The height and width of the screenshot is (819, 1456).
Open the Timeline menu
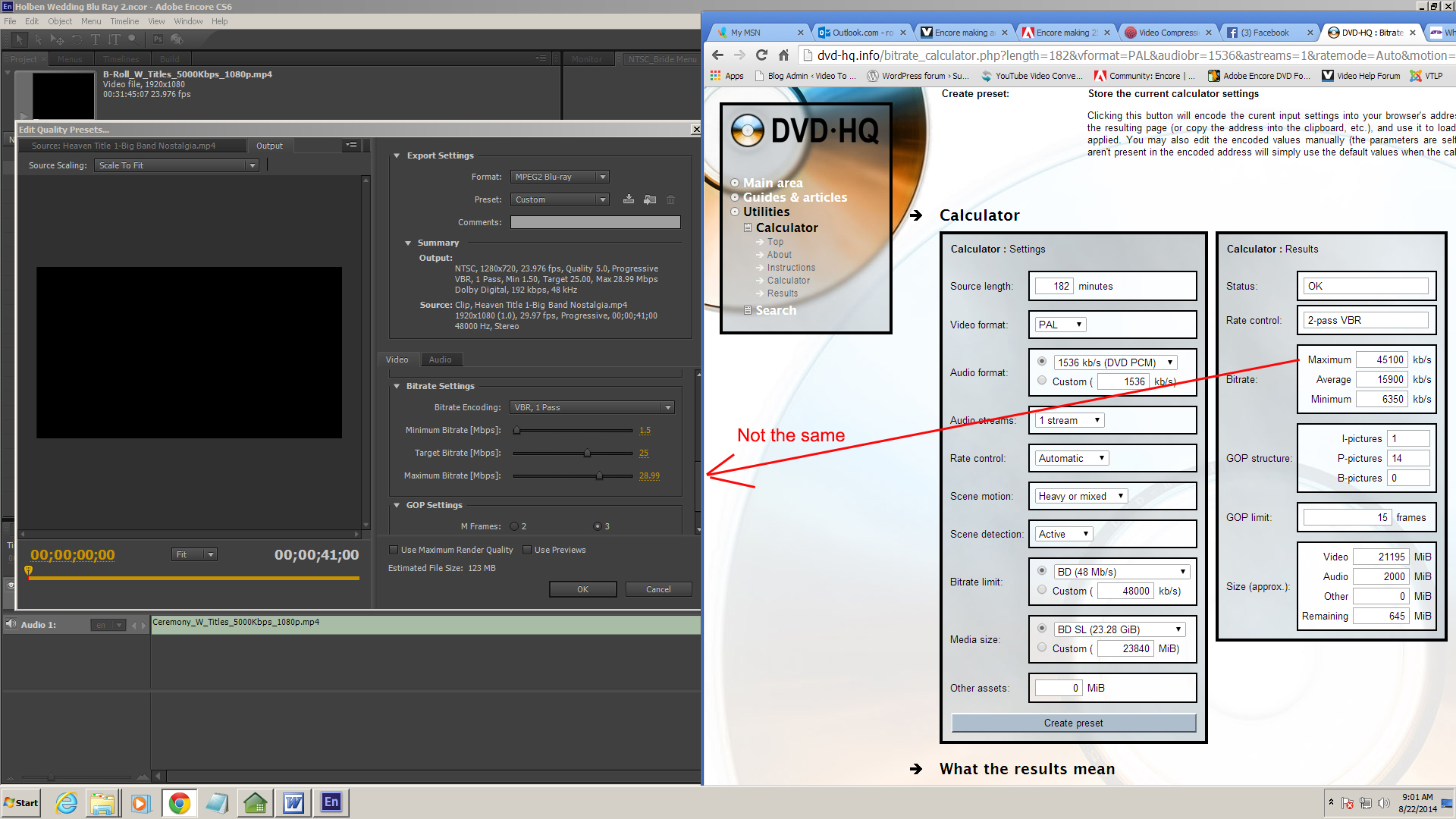tap(124, 21)
